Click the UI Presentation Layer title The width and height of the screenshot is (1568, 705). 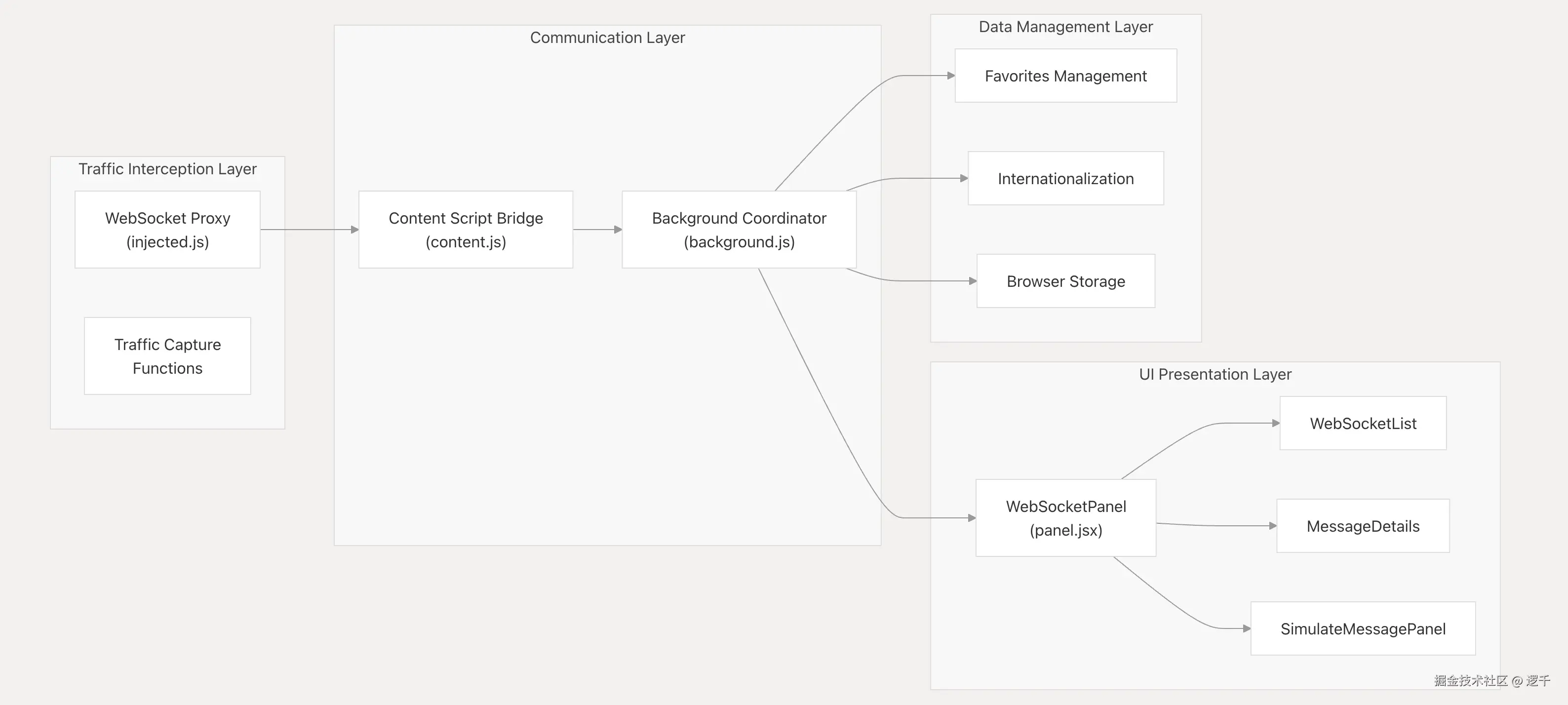pyautogui.click(x=1215, y=374)
